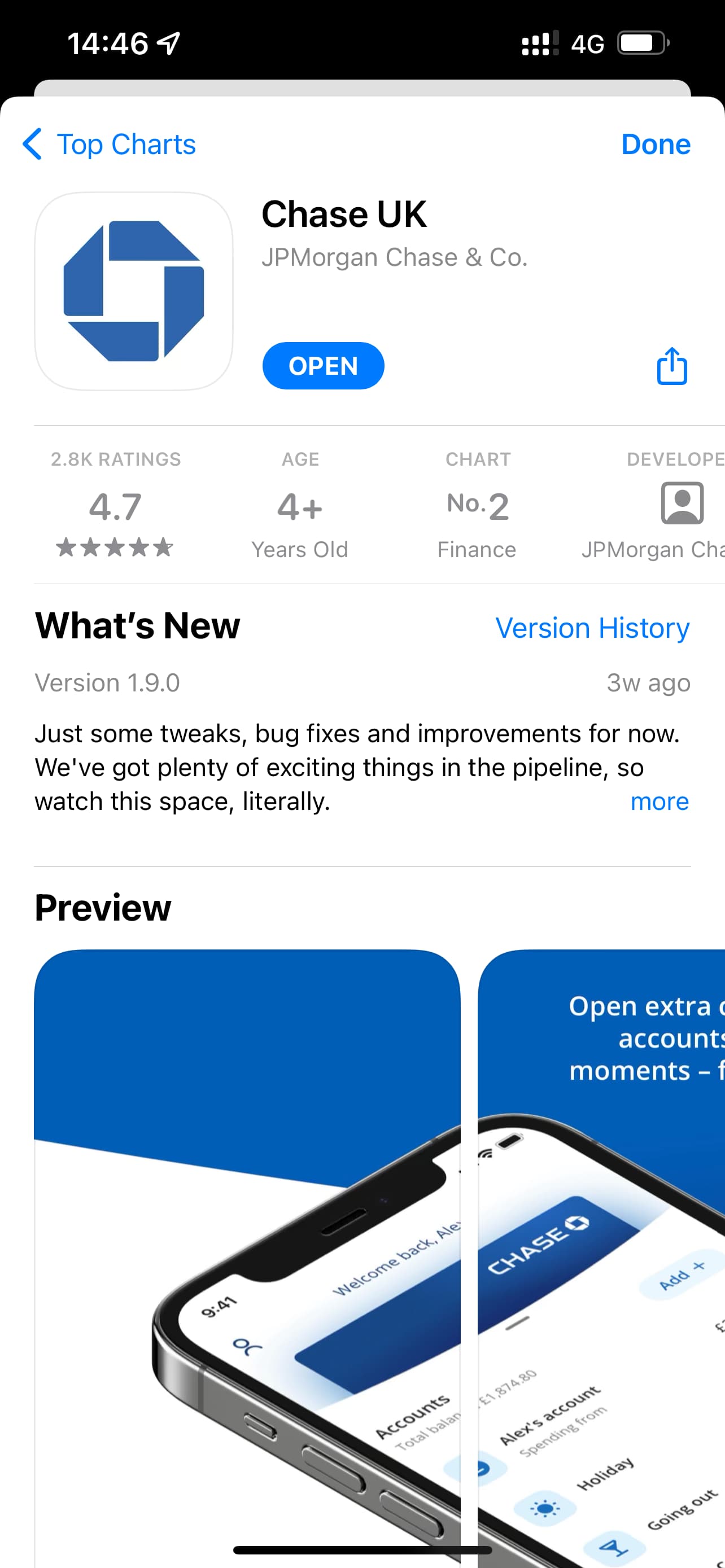725x1568 pixels.
Task: Tap the No.2 Finance chart badge
Action: [x=477, y=505]
